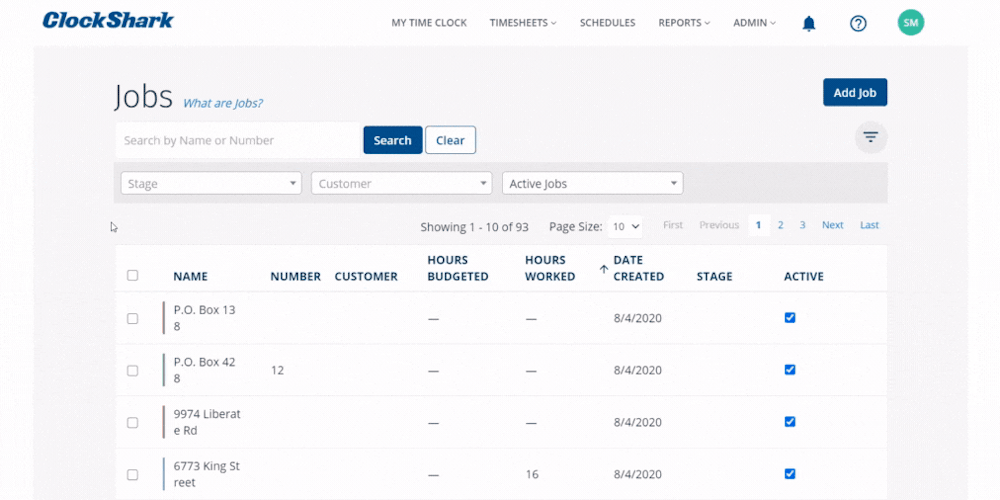Screen dimensions: 1000x500
Task: Sort by the Name column header
Action: coord(191,277)
